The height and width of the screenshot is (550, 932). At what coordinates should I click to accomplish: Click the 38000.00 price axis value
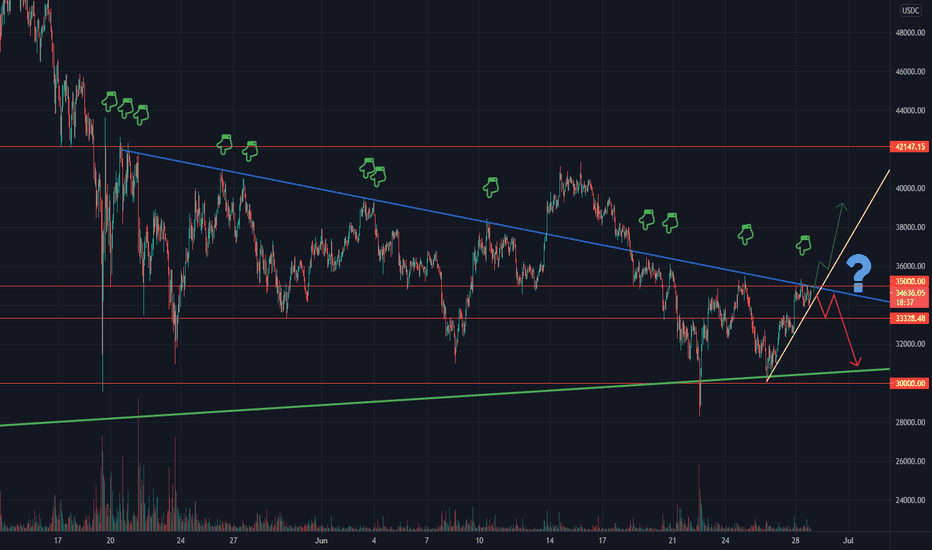(x=910, y=227)
